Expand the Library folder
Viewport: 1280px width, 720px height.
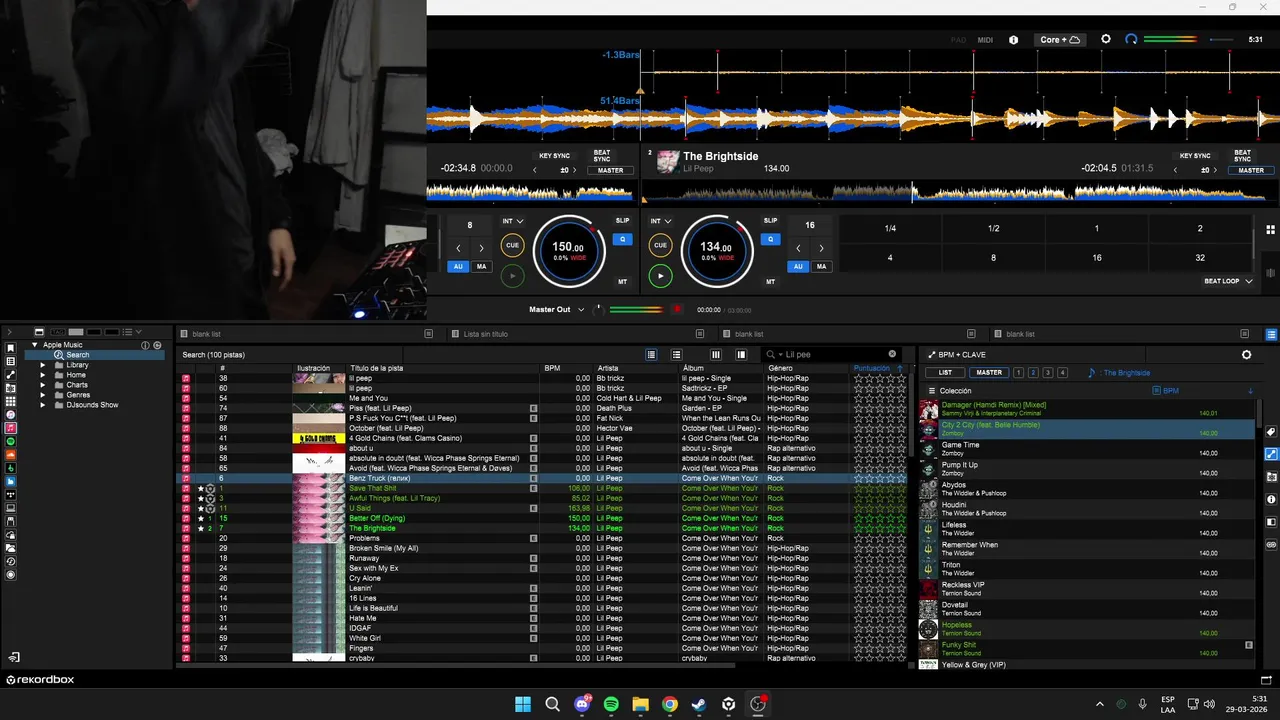click(43, 365)
